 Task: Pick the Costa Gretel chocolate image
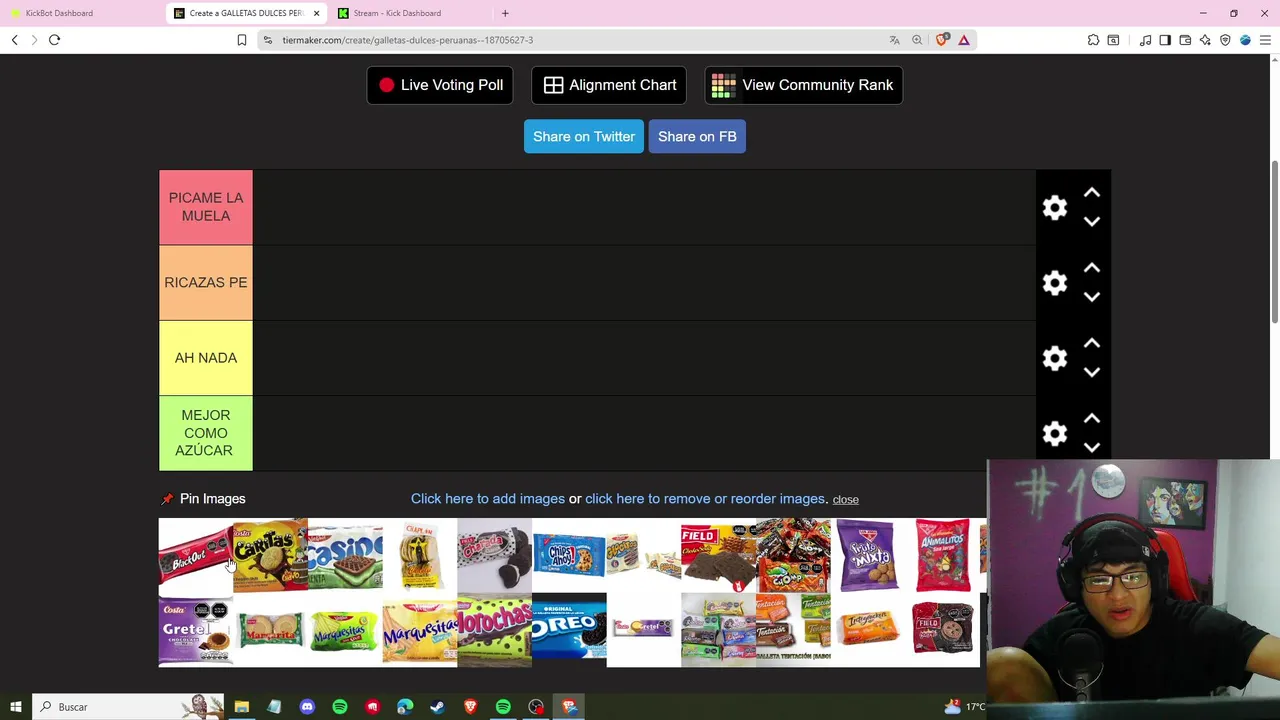[196, 630]
